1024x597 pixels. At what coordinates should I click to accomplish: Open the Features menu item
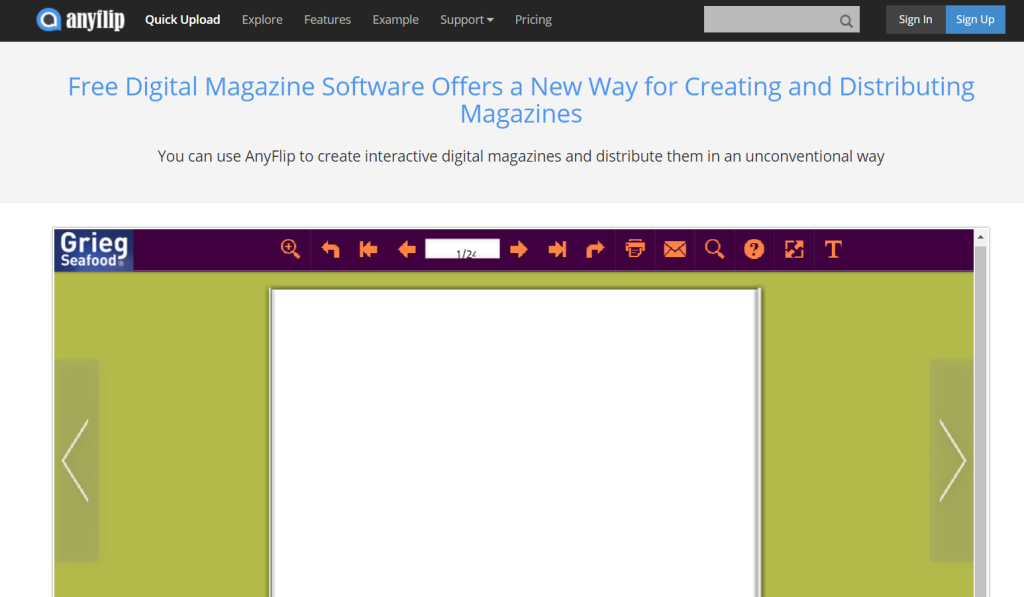(327, 19)
